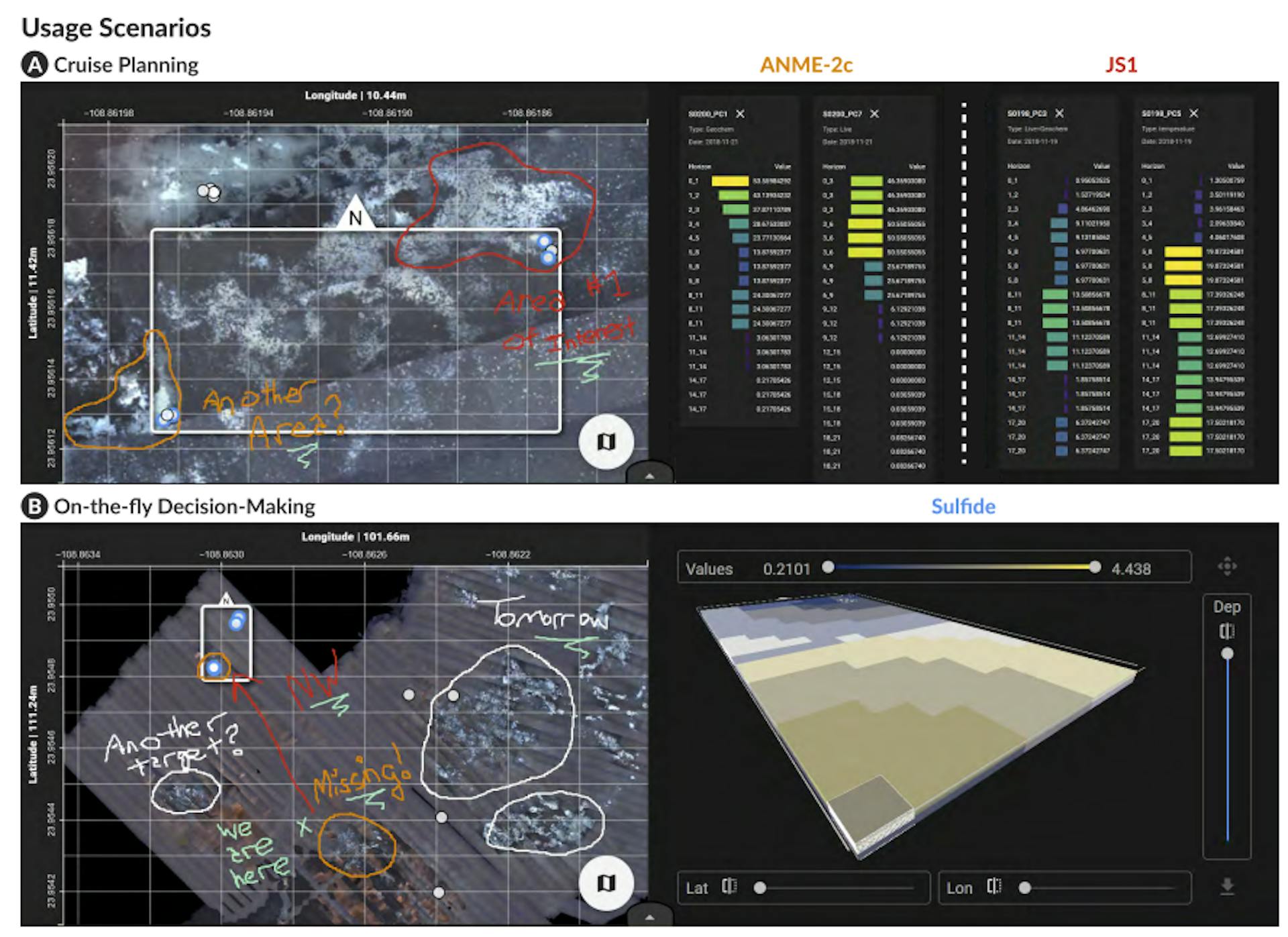
Task: Click the Sulfide label above the 3D view
Action: coord(963,507)
